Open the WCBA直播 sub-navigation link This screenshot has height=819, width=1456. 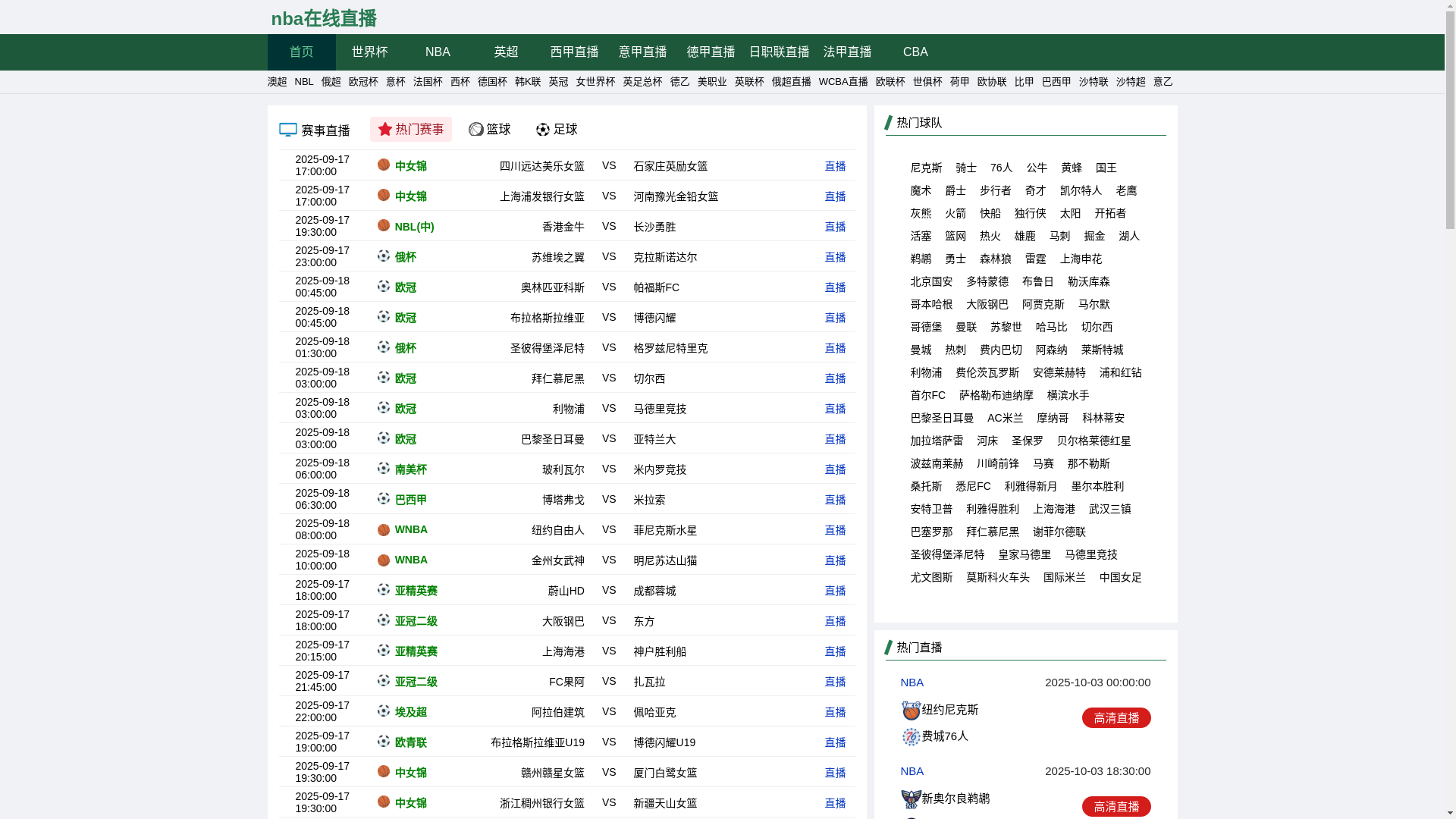(x=843, y=82)
